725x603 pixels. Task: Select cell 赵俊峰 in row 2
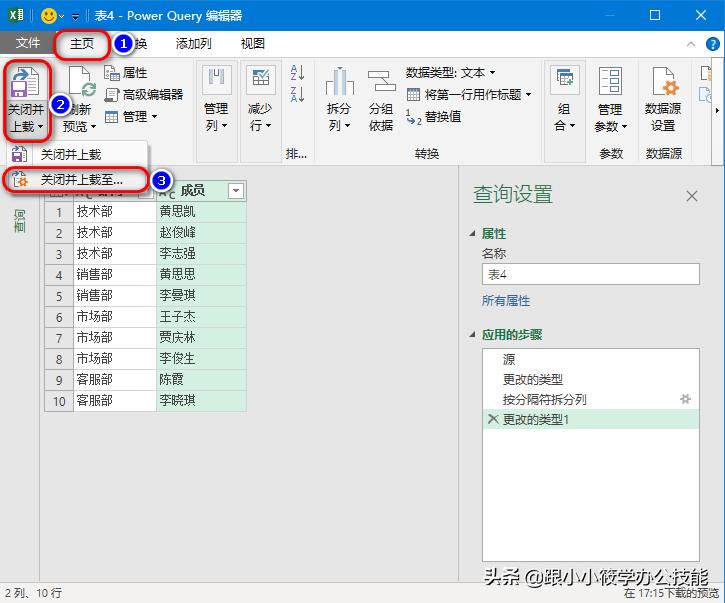click(x=202, y=233)
